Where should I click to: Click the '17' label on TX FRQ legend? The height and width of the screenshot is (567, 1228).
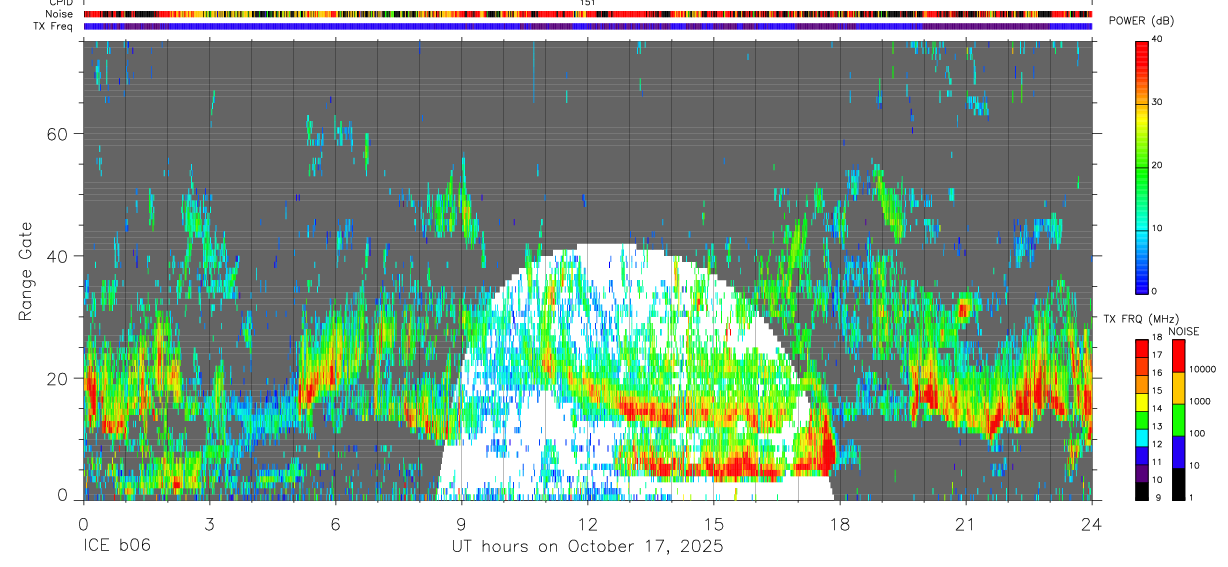click(x=1158, y=355)
